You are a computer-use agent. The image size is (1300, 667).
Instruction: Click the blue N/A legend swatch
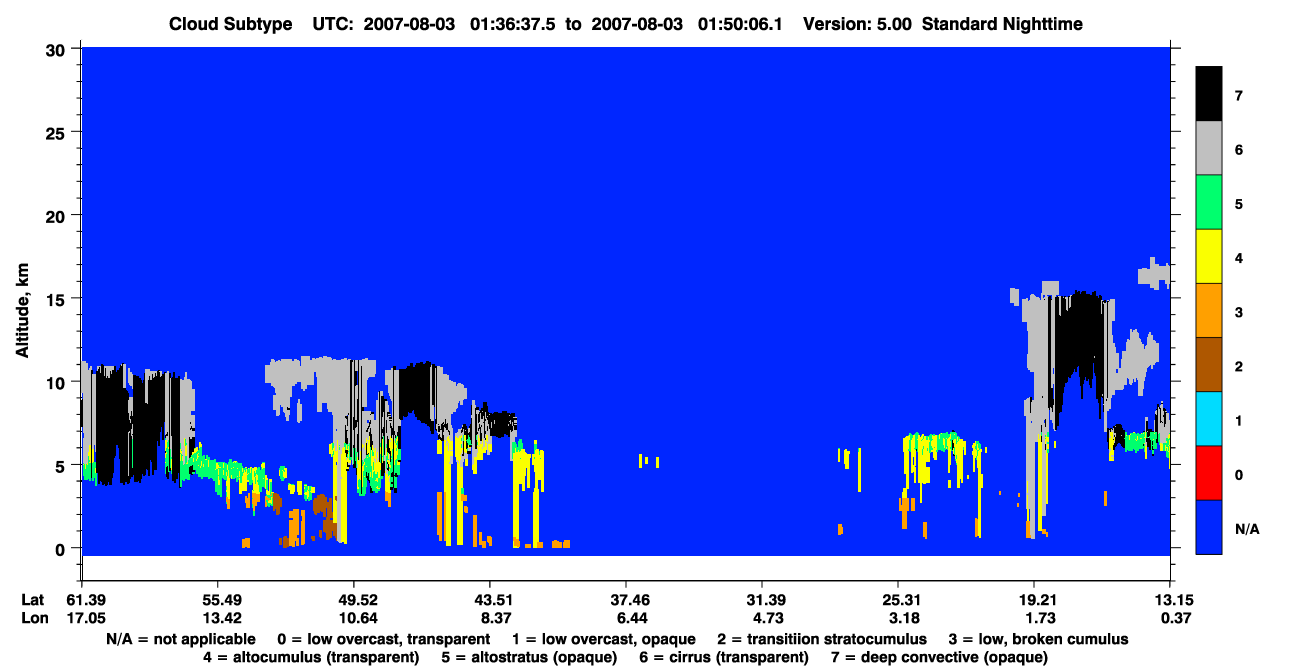tap(1209, 527)
